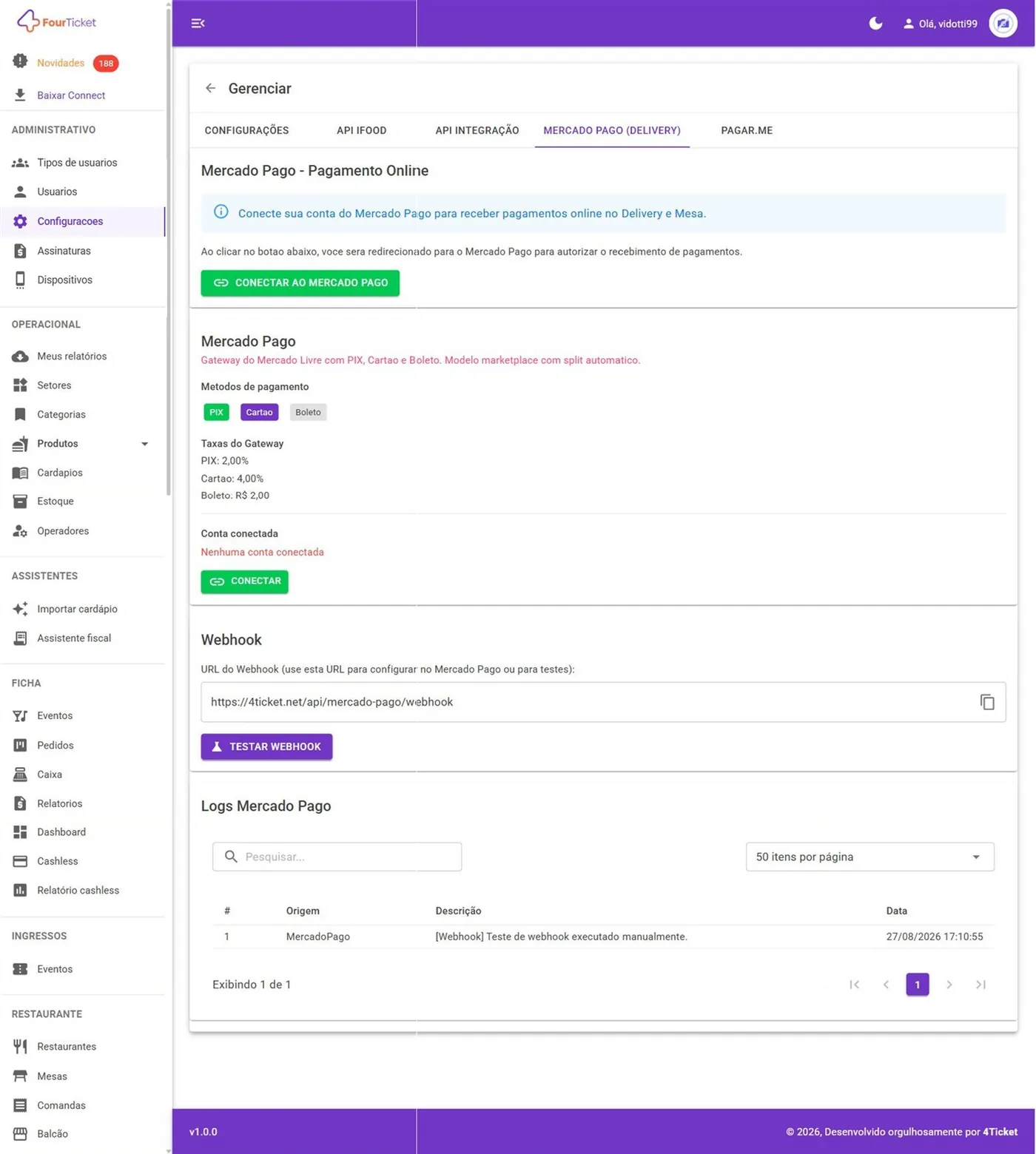The width and height of the screenshot is (1036, 1154).
Task: Click the FourTicket logo
Action: click(56, 21)
